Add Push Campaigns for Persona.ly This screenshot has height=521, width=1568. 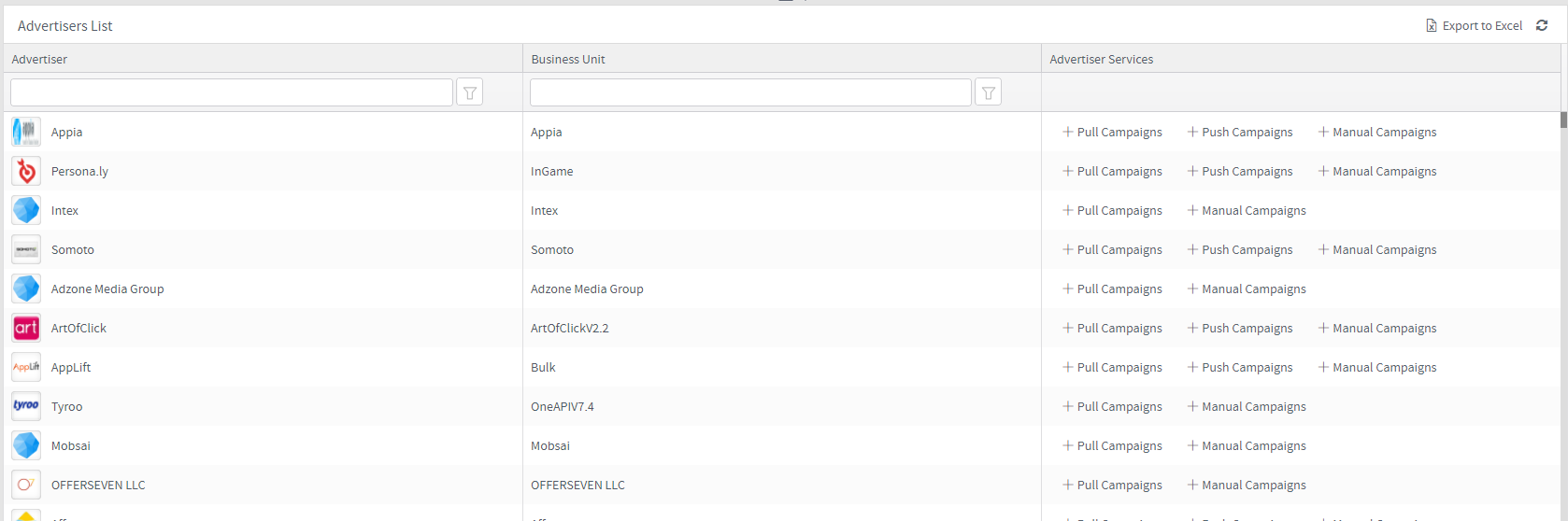(1240, 171)
